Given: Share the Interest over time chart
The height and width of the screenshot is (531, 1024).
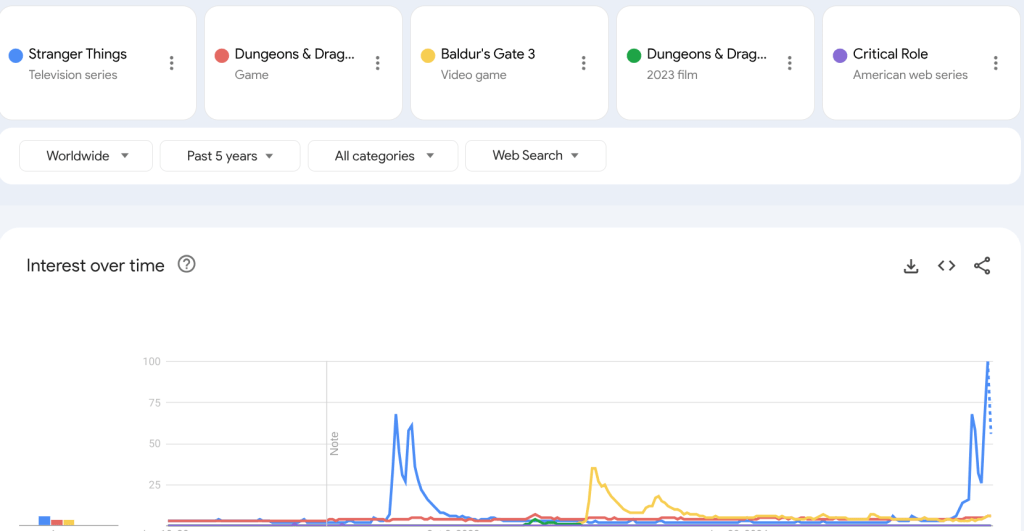Looking at the screenshot, I should tap(982, 266).
